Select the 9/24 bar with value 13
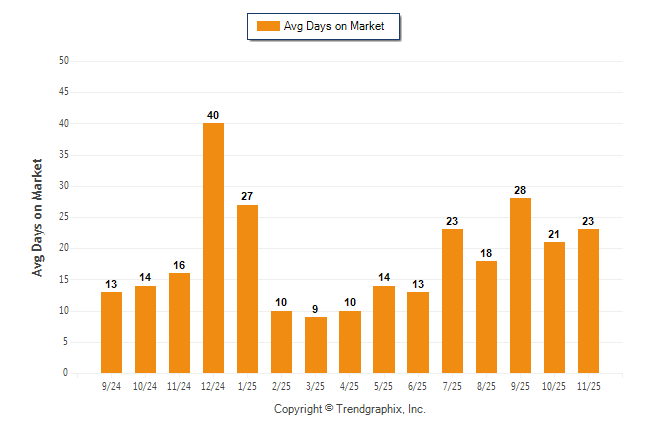This screenshot has height=434, width=646. pos(111,332)
